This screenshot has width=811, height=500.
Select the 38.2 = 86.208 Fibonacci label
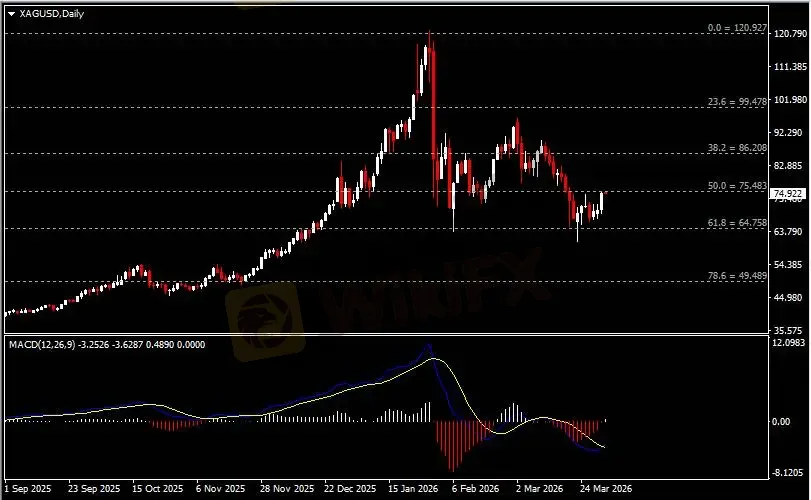(x=737, y=148)
